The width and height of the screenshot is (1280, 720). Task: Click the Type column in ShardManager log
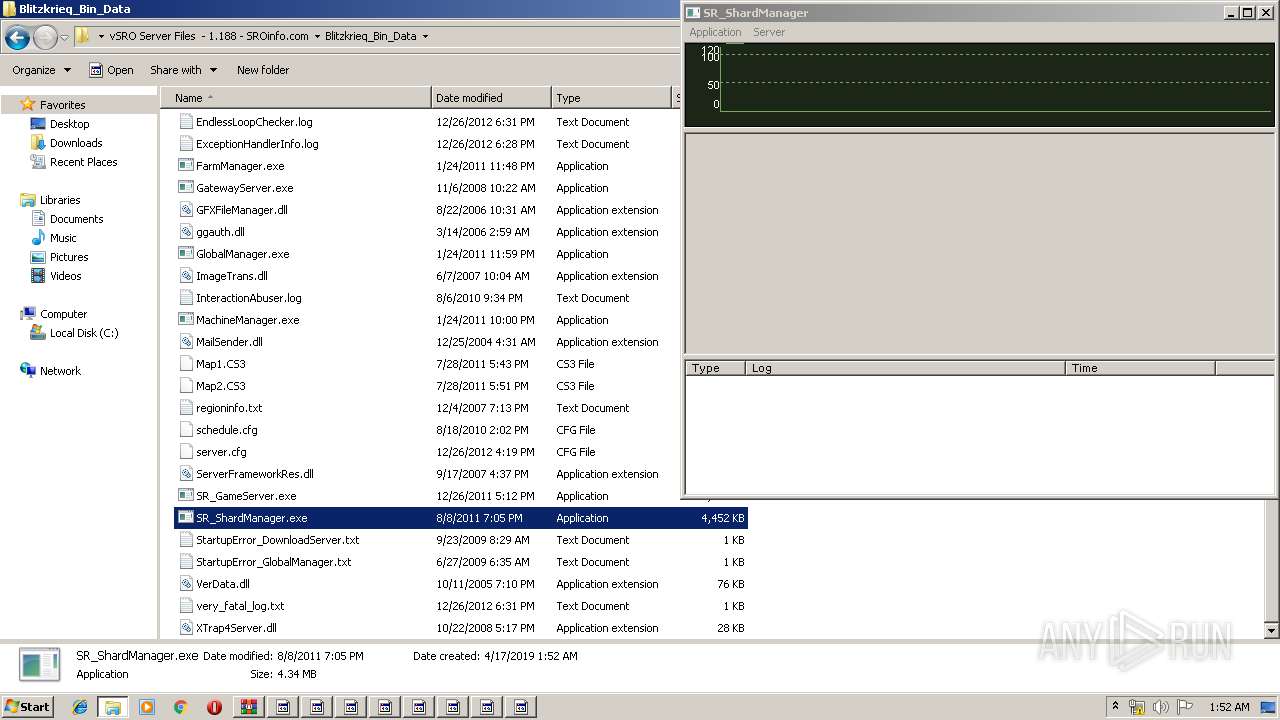click(x=715, y=368)
